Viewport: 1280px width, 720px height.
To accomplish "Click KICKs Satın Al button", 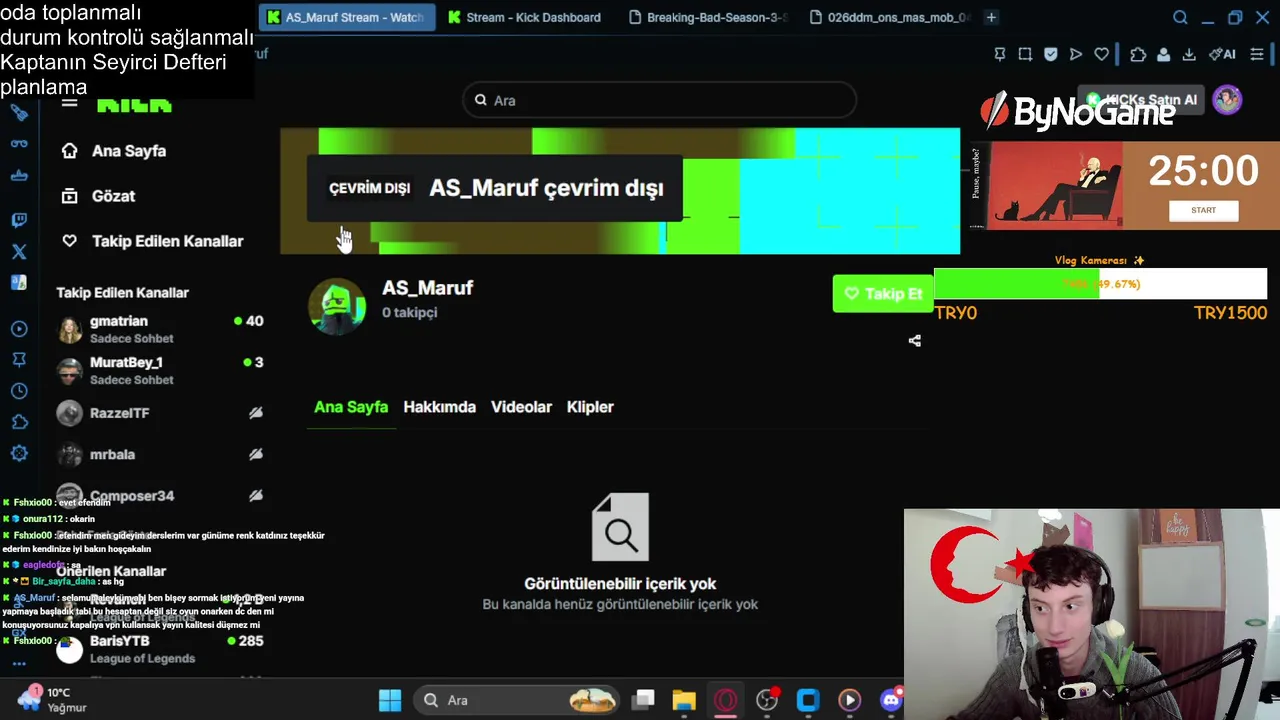I will (x=1143, y=100).
